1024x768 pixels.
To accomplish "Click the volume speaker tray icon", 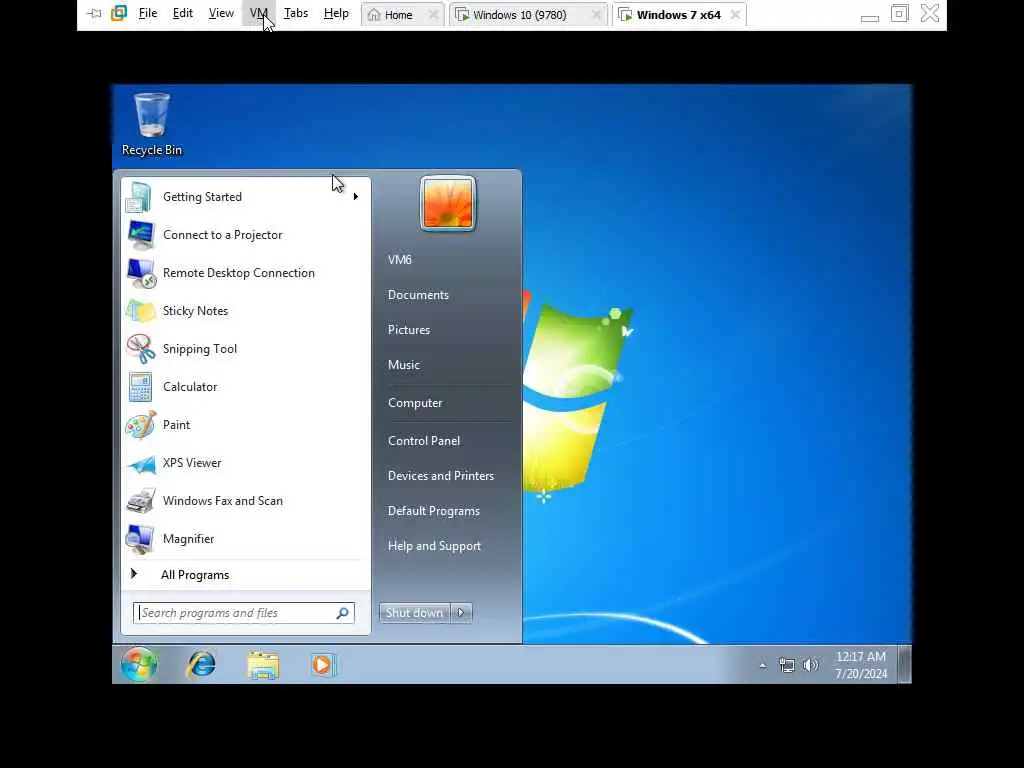I will coord(810,665).
